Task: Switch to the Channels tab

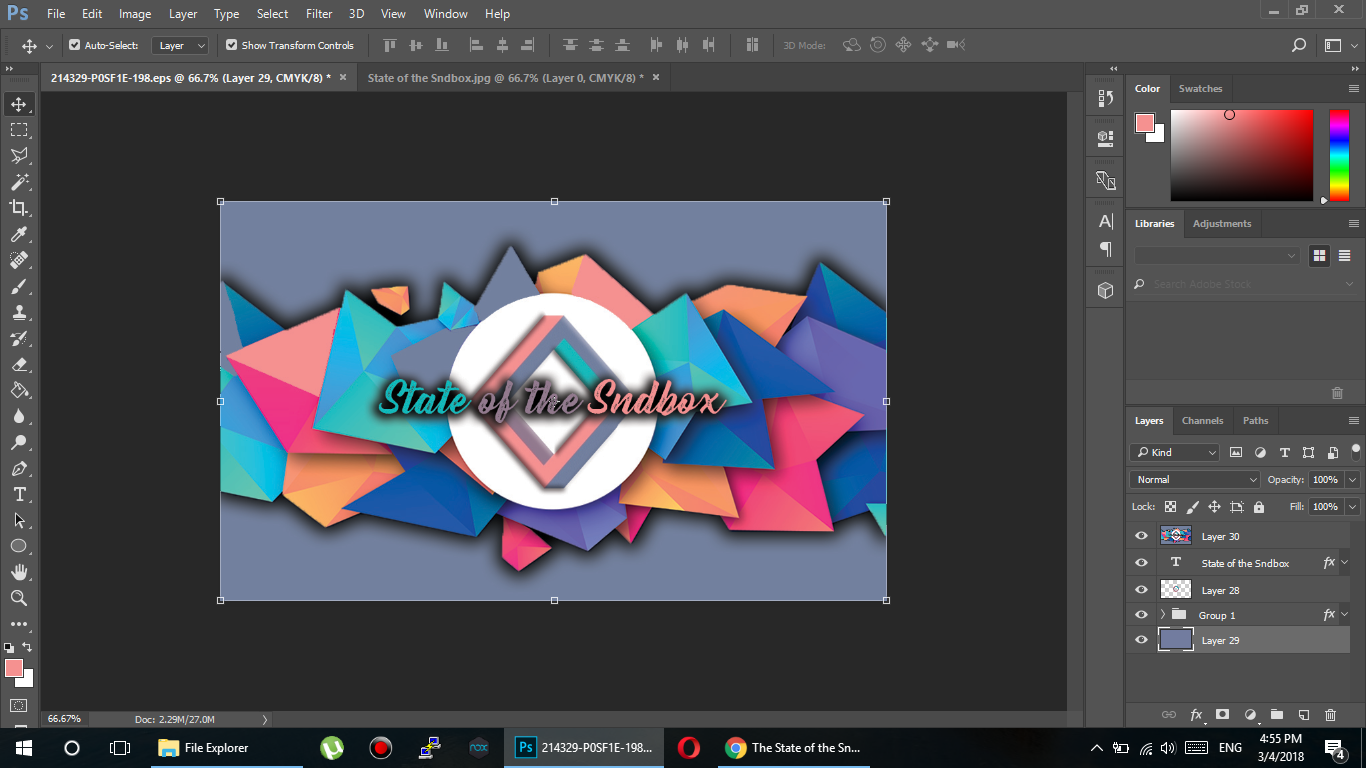Action: tap(1202, 420)
